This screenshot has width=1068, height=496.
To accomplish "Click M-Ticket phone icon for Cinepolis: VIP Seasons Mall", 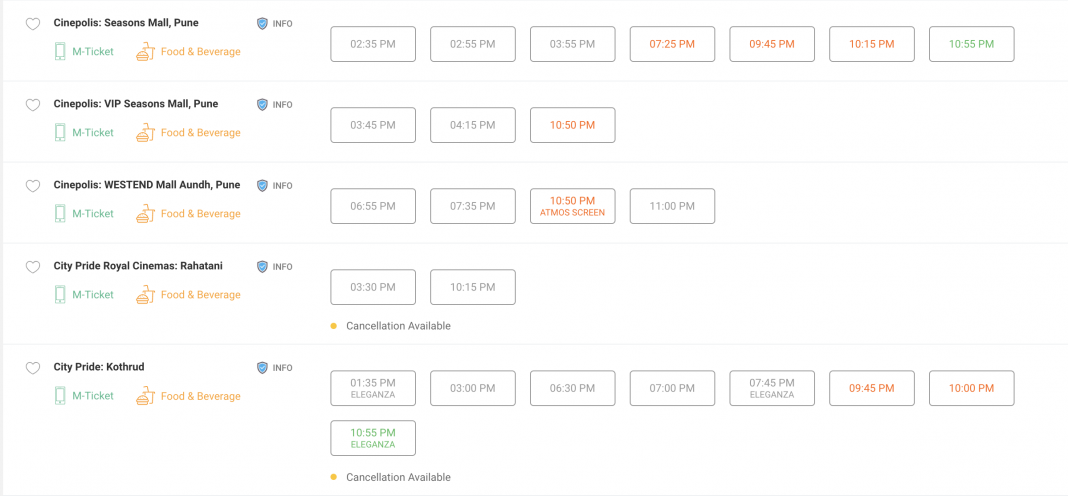I will point(60,132).
